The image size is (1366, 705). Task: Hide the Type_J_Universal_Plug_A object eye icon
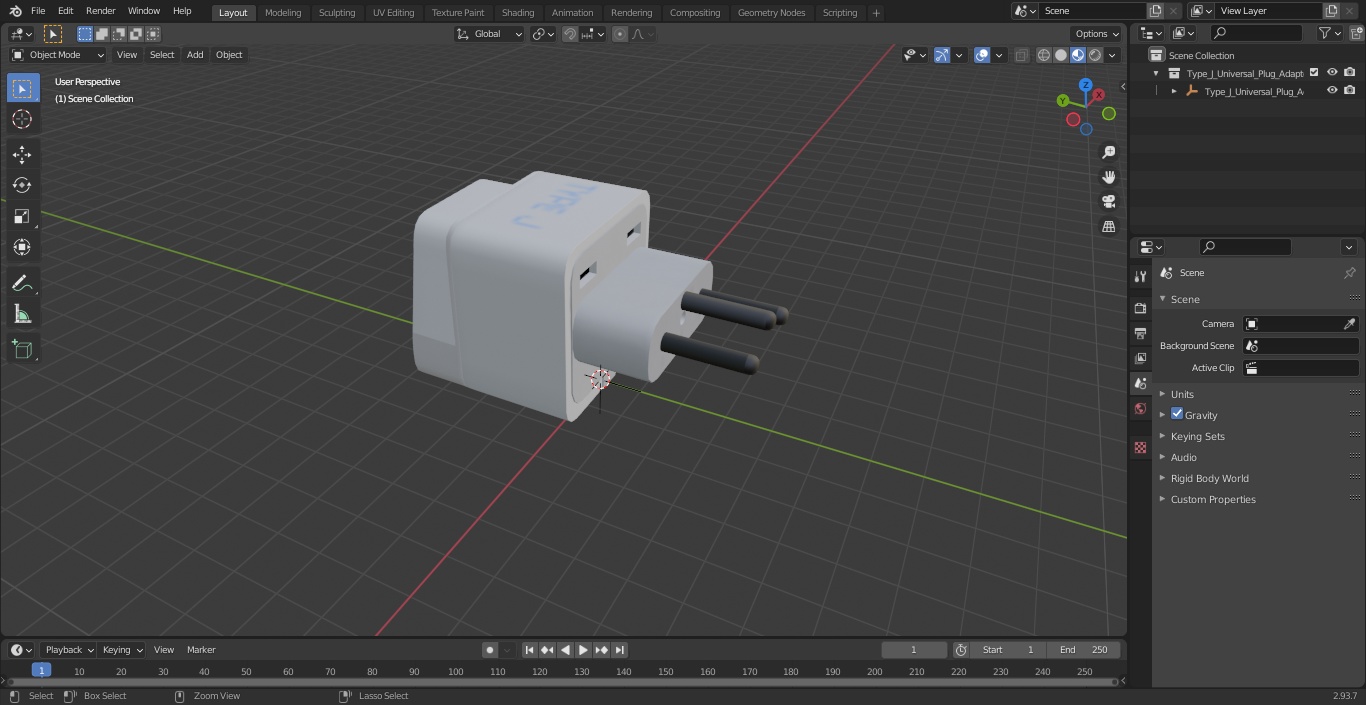pos(1332,91)
